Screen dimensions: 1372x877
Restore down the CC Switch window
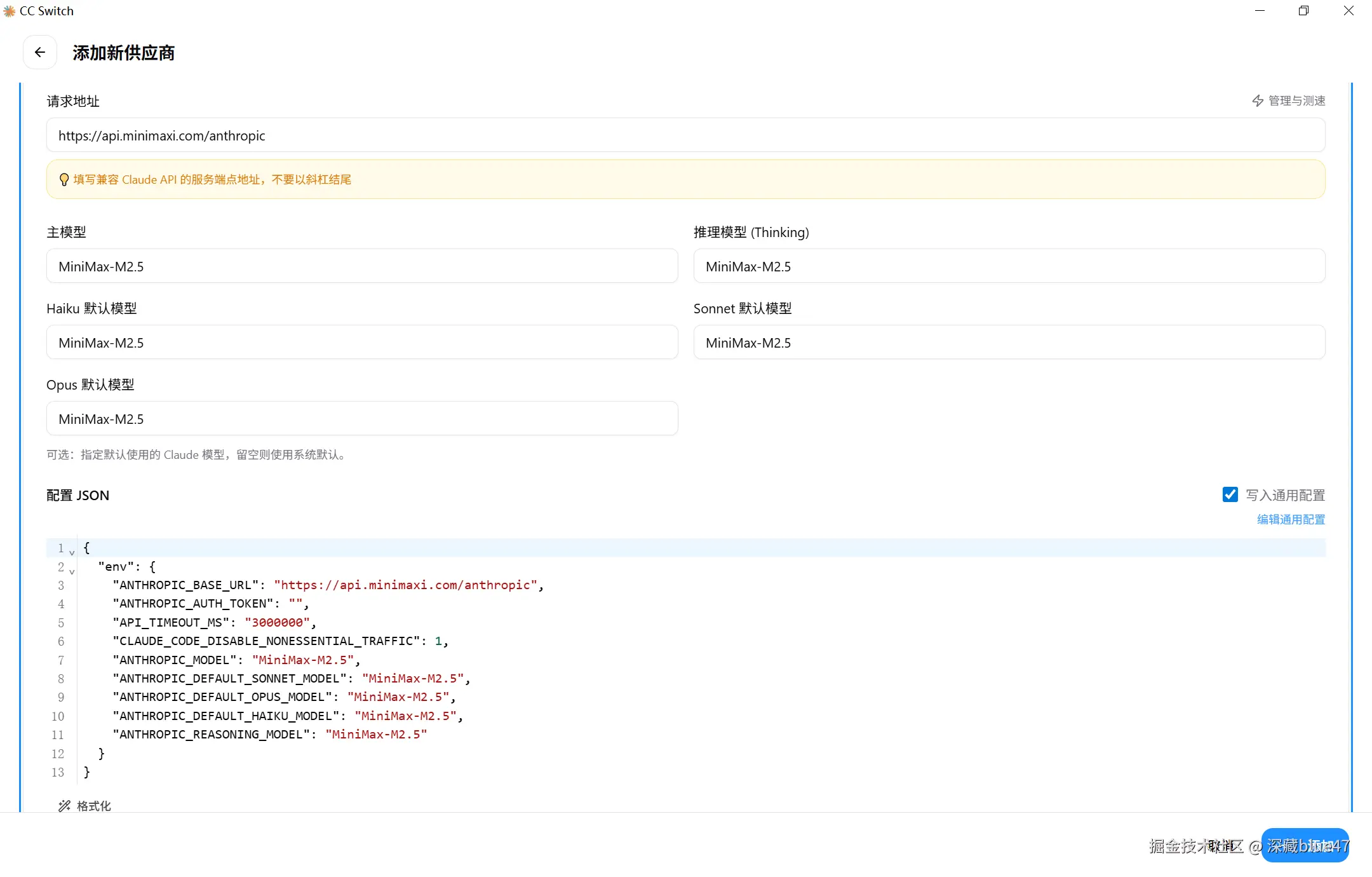(1303, 11)
